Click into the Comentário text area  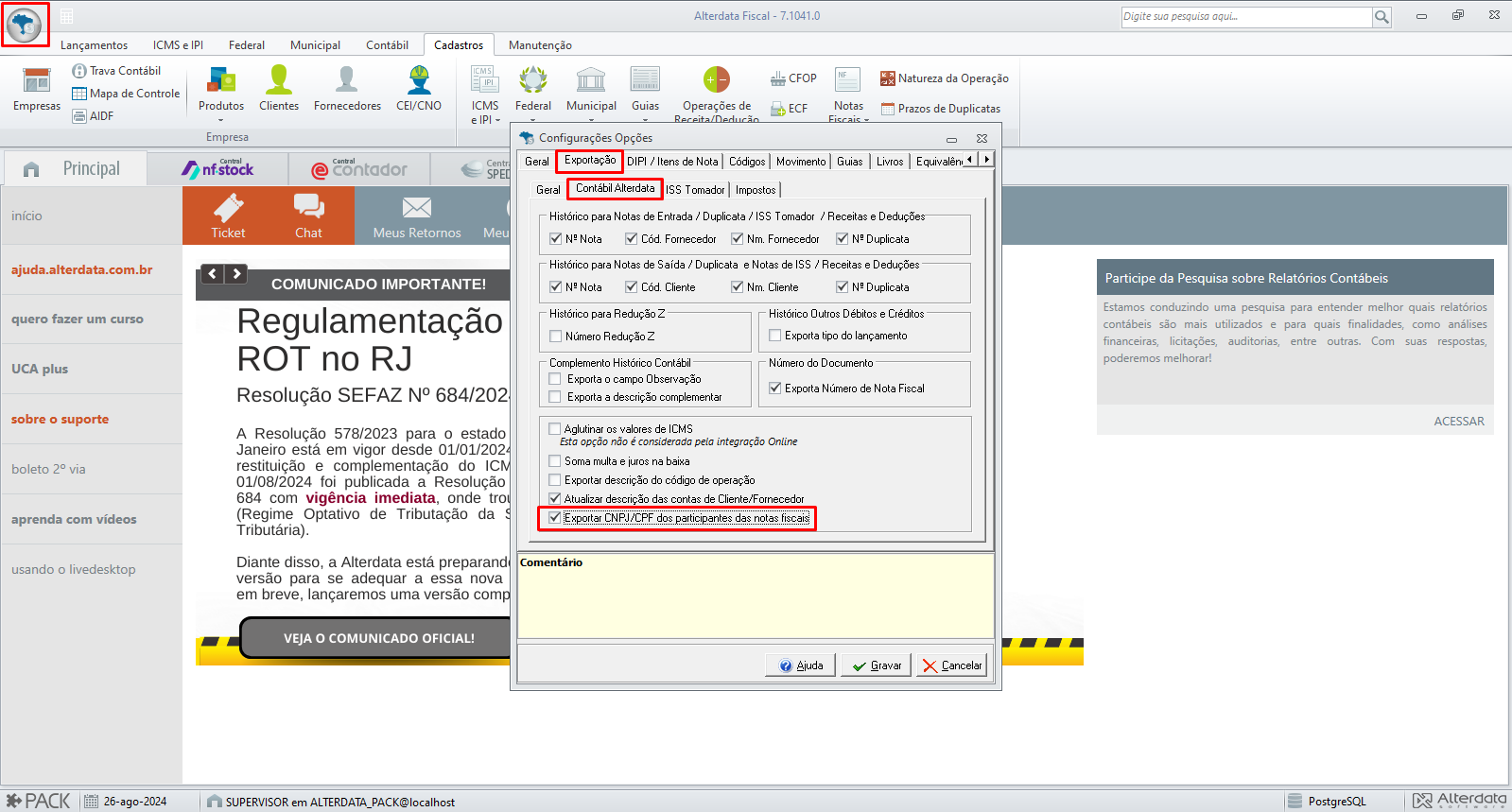tap(756, 596)
